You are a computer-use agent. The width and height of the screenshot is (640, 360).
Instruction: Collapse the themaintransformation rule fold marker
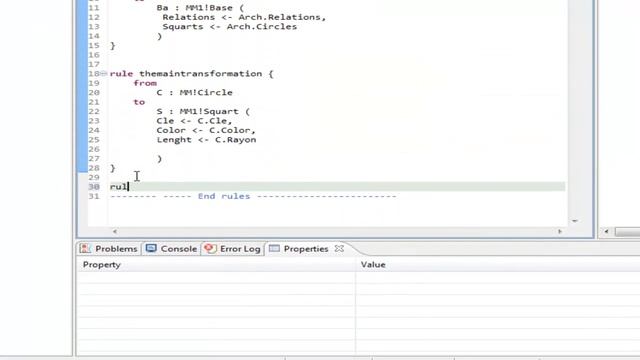[x=103, y=73]
